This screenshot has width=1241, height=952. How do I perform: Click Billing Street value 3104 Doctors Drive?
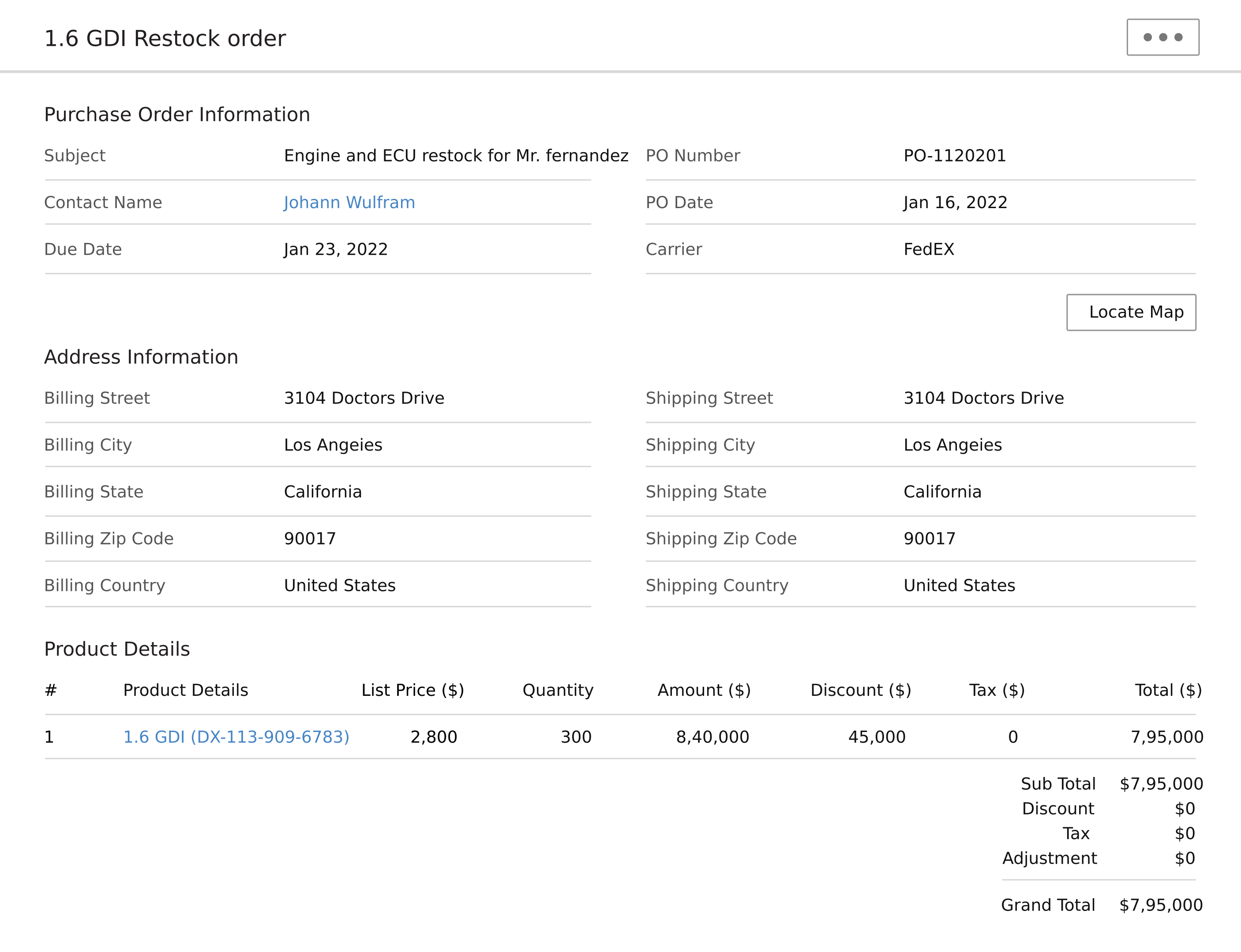(364, 398)
